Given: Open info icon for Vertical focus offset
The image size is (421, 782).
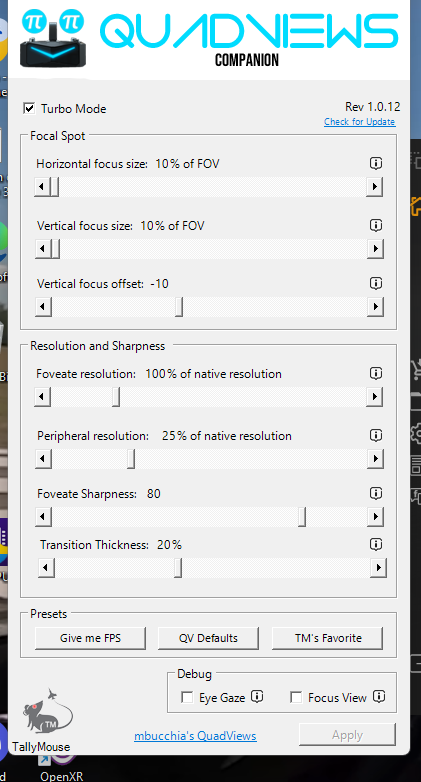Looking at the screenshot, I should [376, 283].
